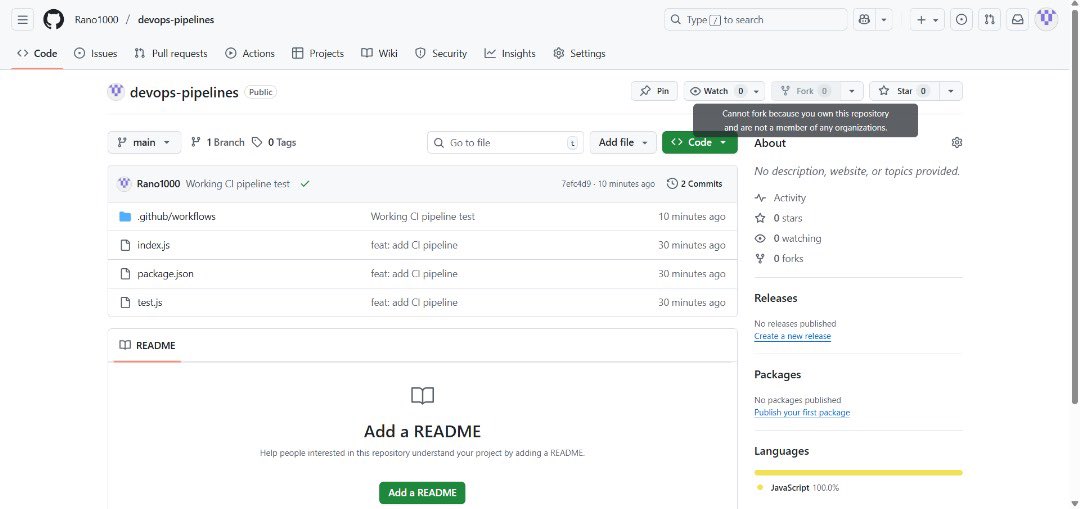Select the Code tab
Image resolution: width=1080 pixels, height=509 pixels.
point(37,53)
